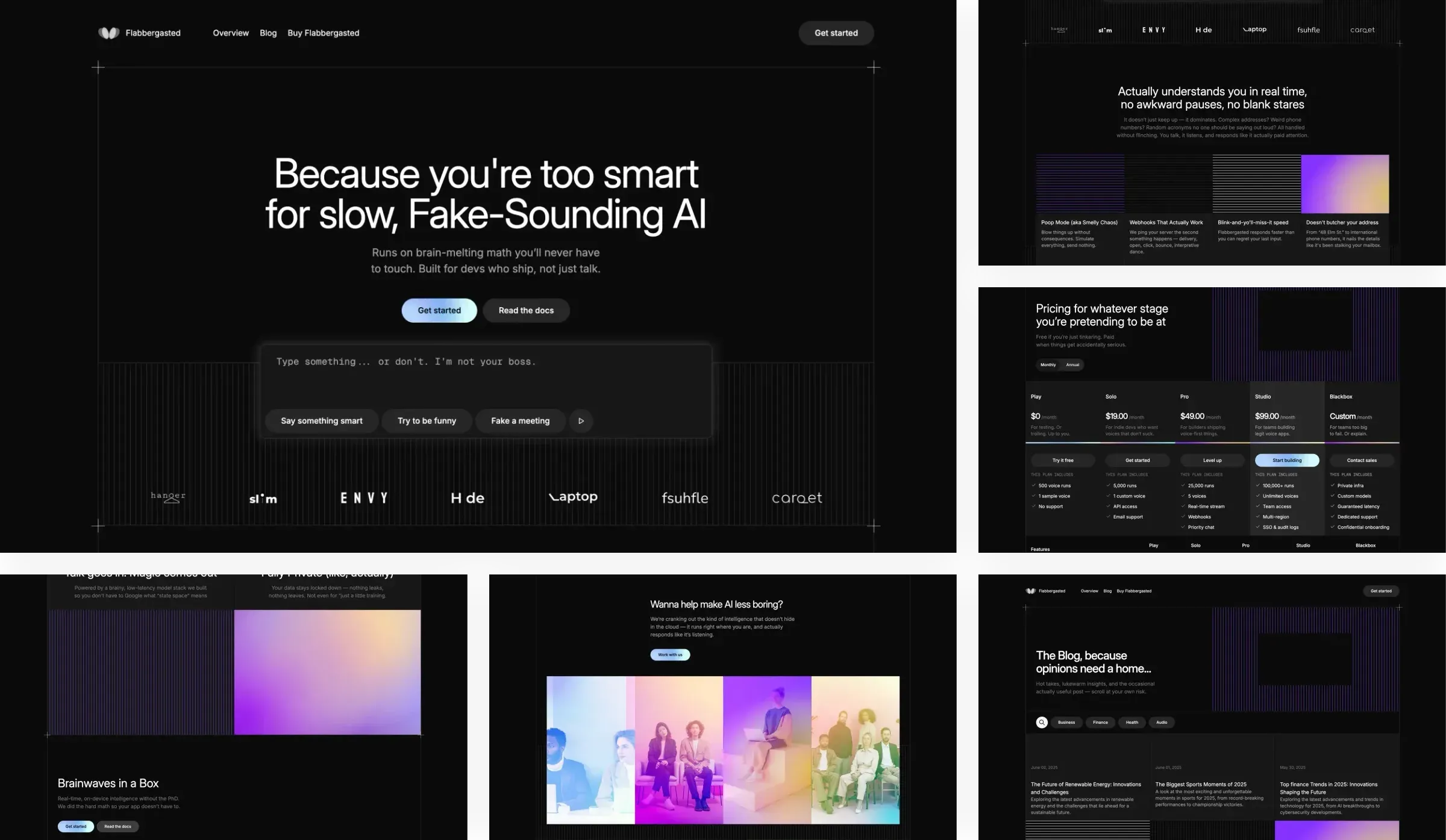This screenshot has width=1446, height=840.
Task: Click Read the docs under Brainwaves in a Box
Action: (x=117, y=827)
